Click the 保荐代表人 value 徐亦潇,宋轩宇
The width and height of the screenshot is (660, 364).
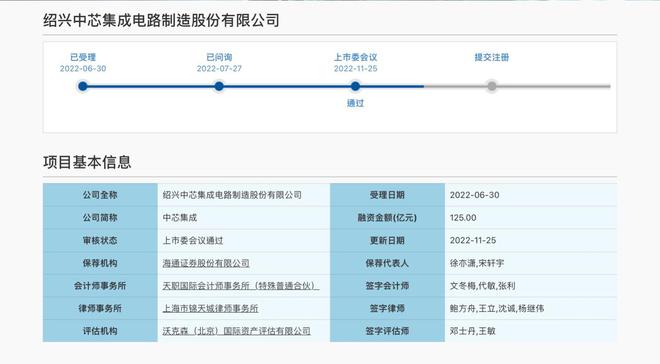(476, 263)
